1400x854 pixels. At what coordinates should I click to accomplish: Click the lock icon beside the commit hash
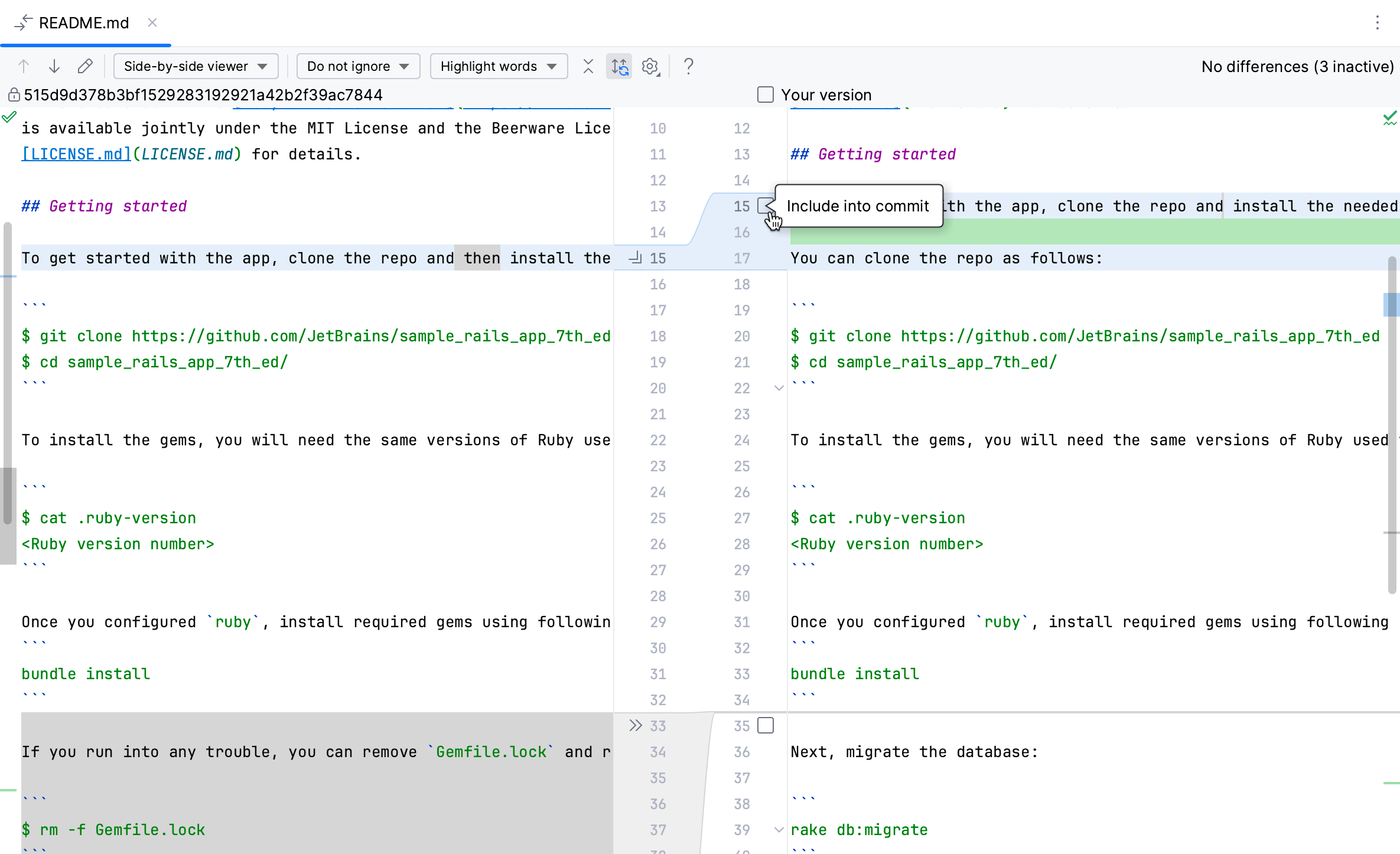click(13, 94)
